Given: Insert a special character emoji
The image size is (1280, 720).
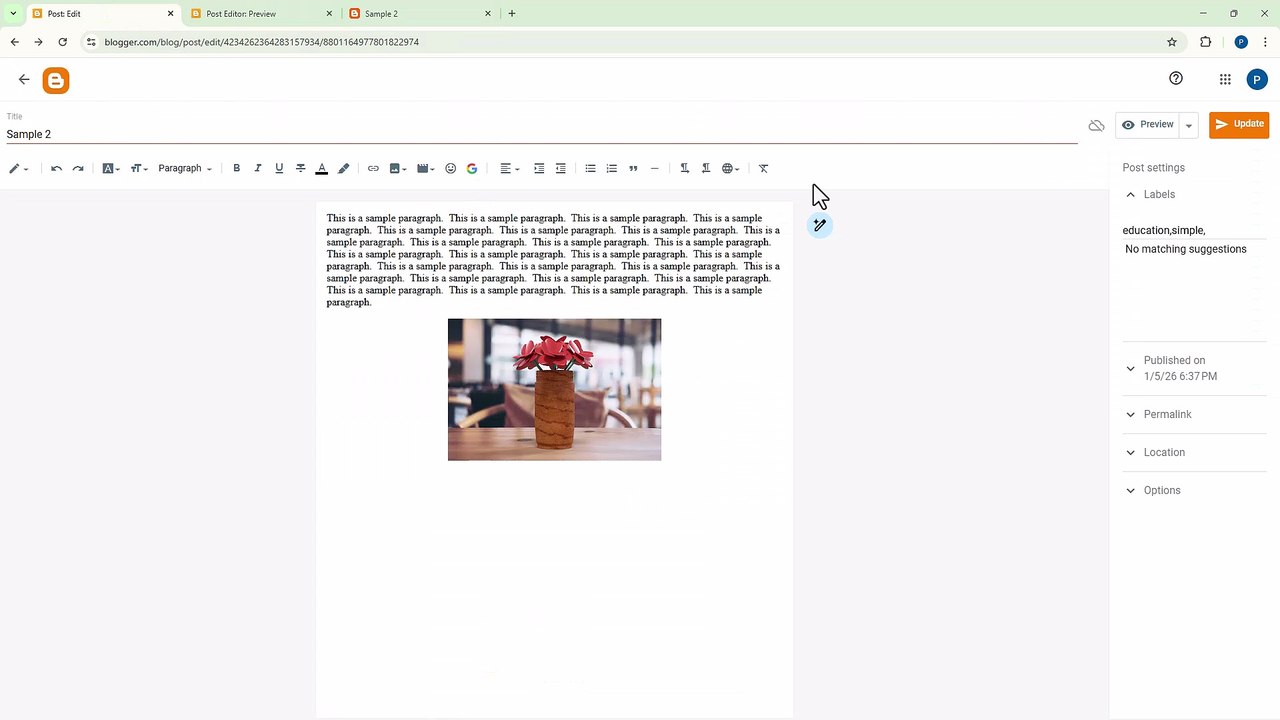Looking at the screenshot, I should [450, 168].
